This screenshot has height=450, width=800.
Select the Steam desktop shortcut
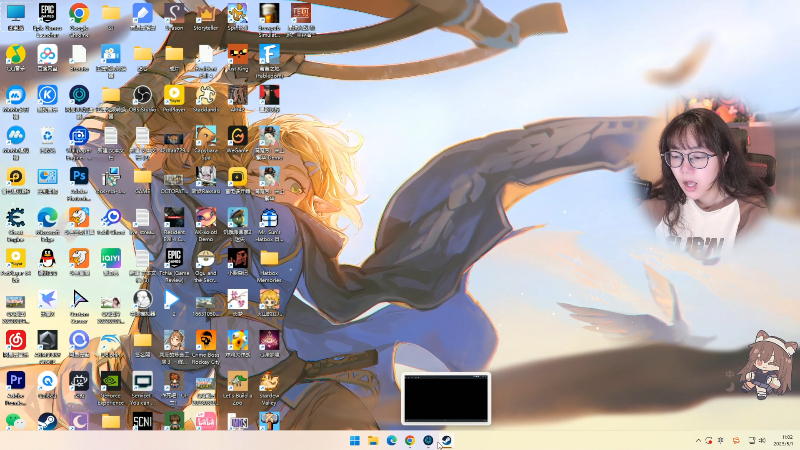click(x=47, y=421)
